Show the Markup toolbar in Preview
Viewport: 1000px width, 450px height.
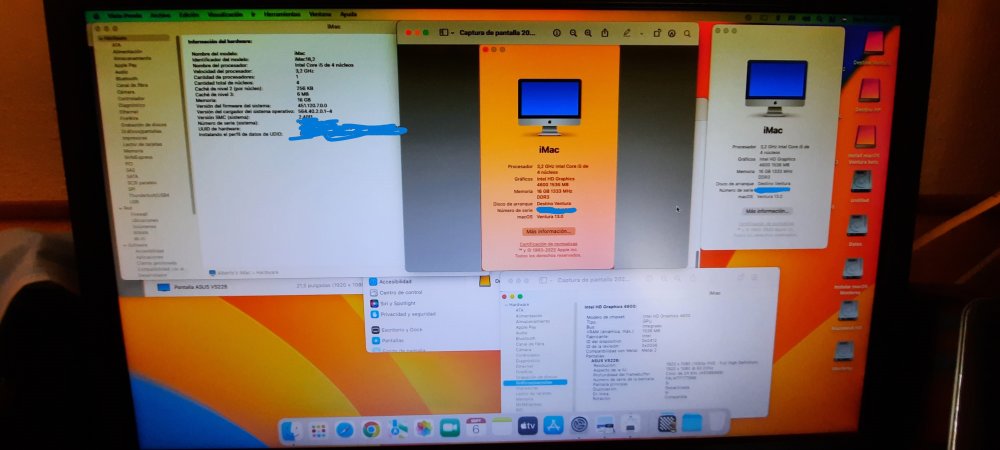(672, 33)
